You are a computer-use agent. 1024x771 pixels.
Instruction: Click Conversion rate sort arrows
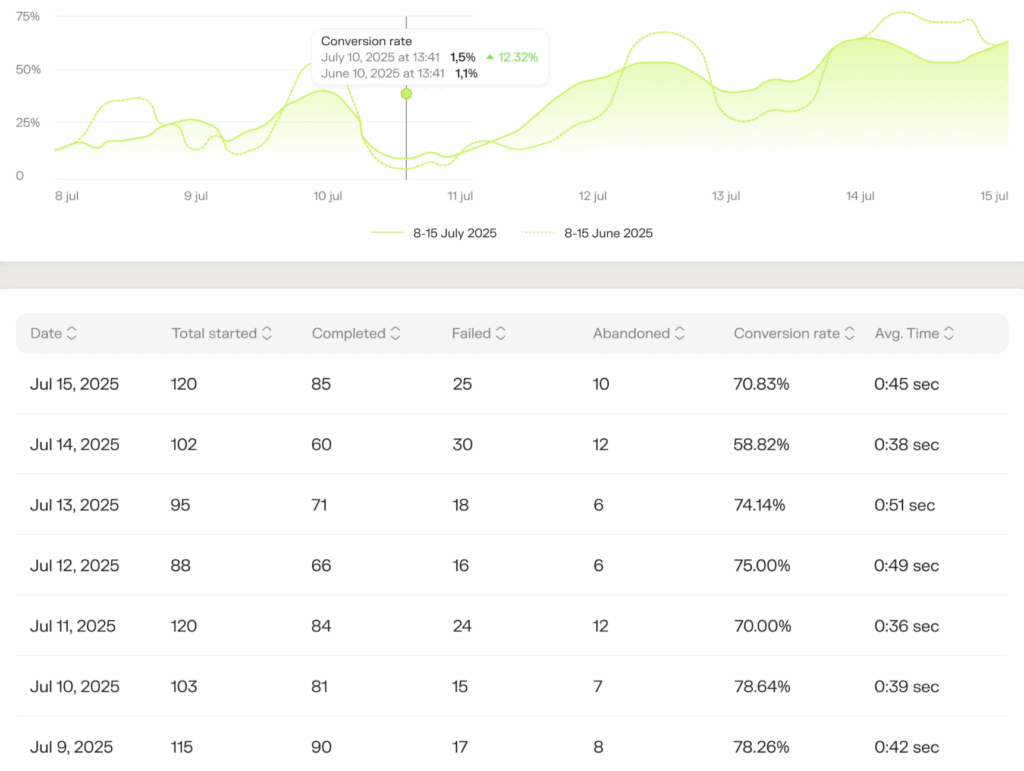click(x=849, y=334)
